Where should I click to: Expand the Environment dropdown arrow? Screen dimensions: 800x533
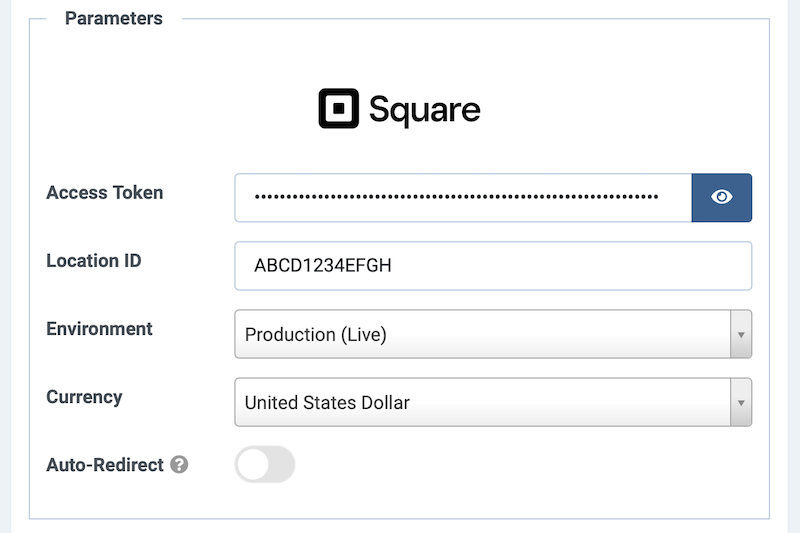741,334
